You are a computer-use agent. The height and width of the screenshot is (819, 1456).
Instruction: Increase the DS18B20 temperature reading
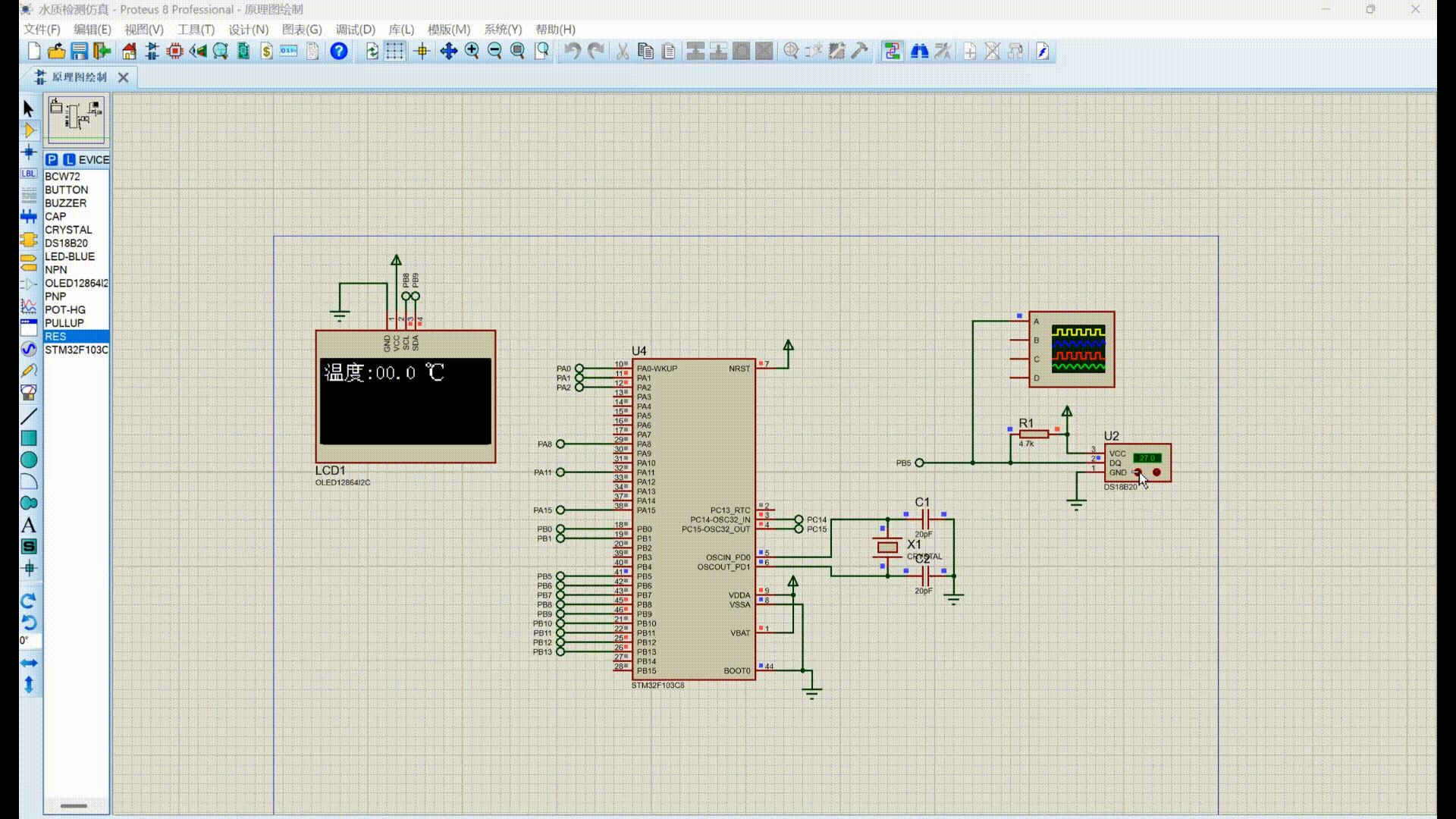pos(1156,472)
